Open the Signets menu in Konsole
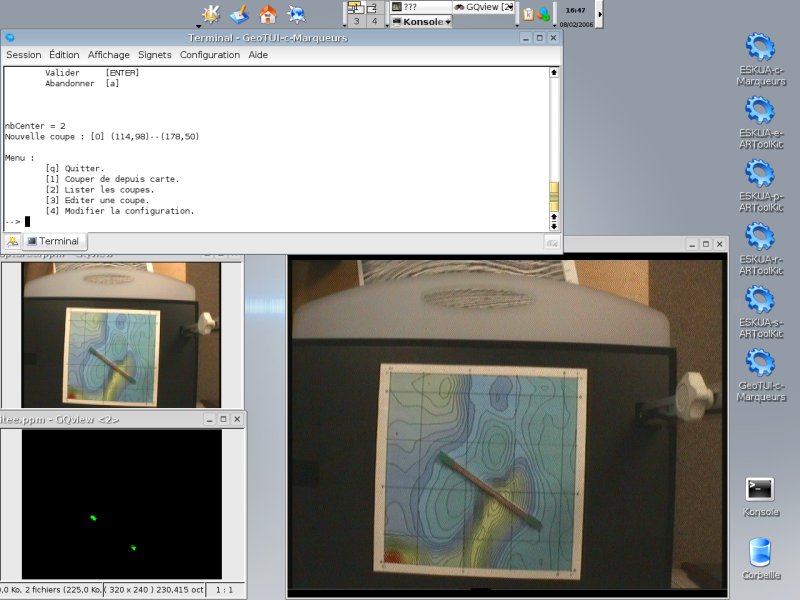 155,55
